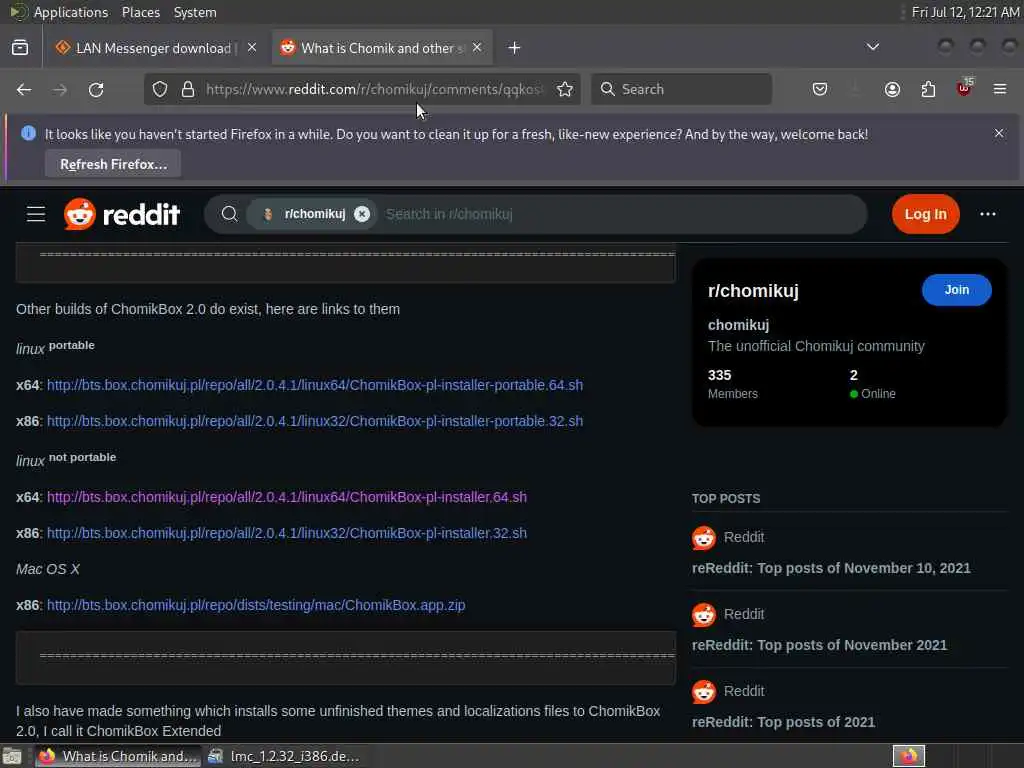Remove the r/chomikuj search filter chip
Screen dimensions: 1024x768
(x=362, y=214)
